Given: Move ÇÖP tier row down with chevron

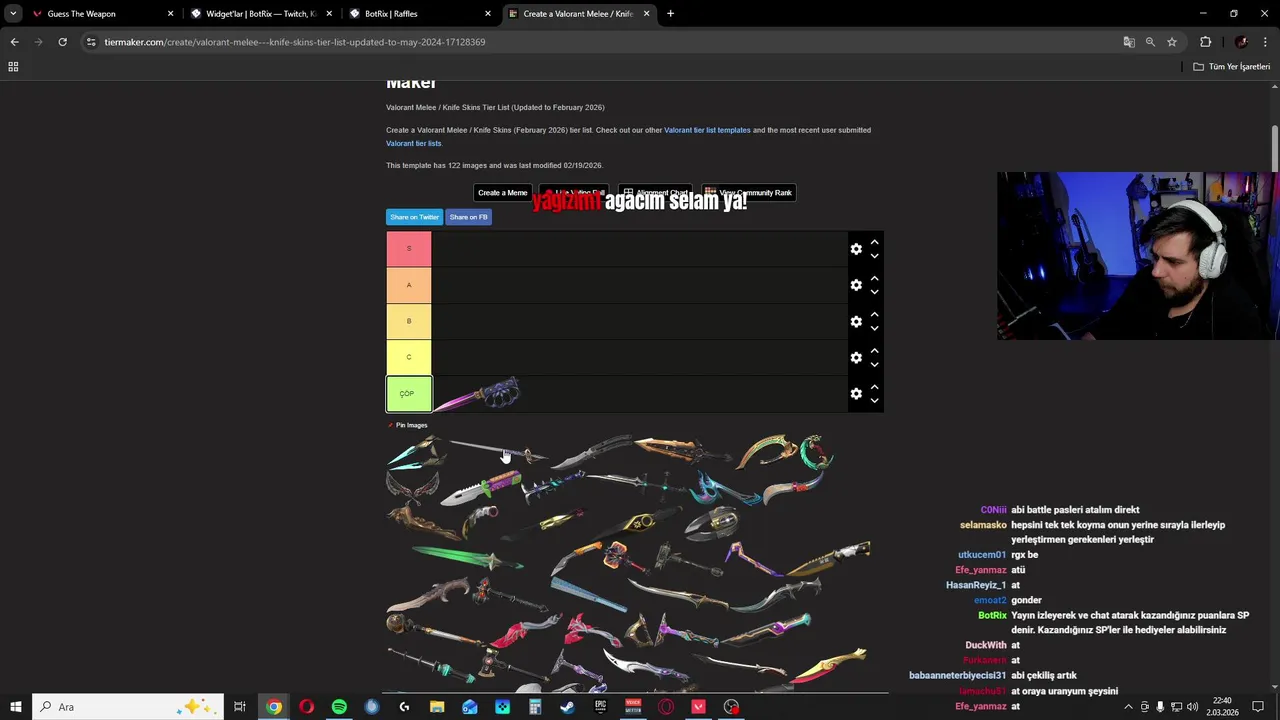Looking at the screenshot, I should 874,400.
